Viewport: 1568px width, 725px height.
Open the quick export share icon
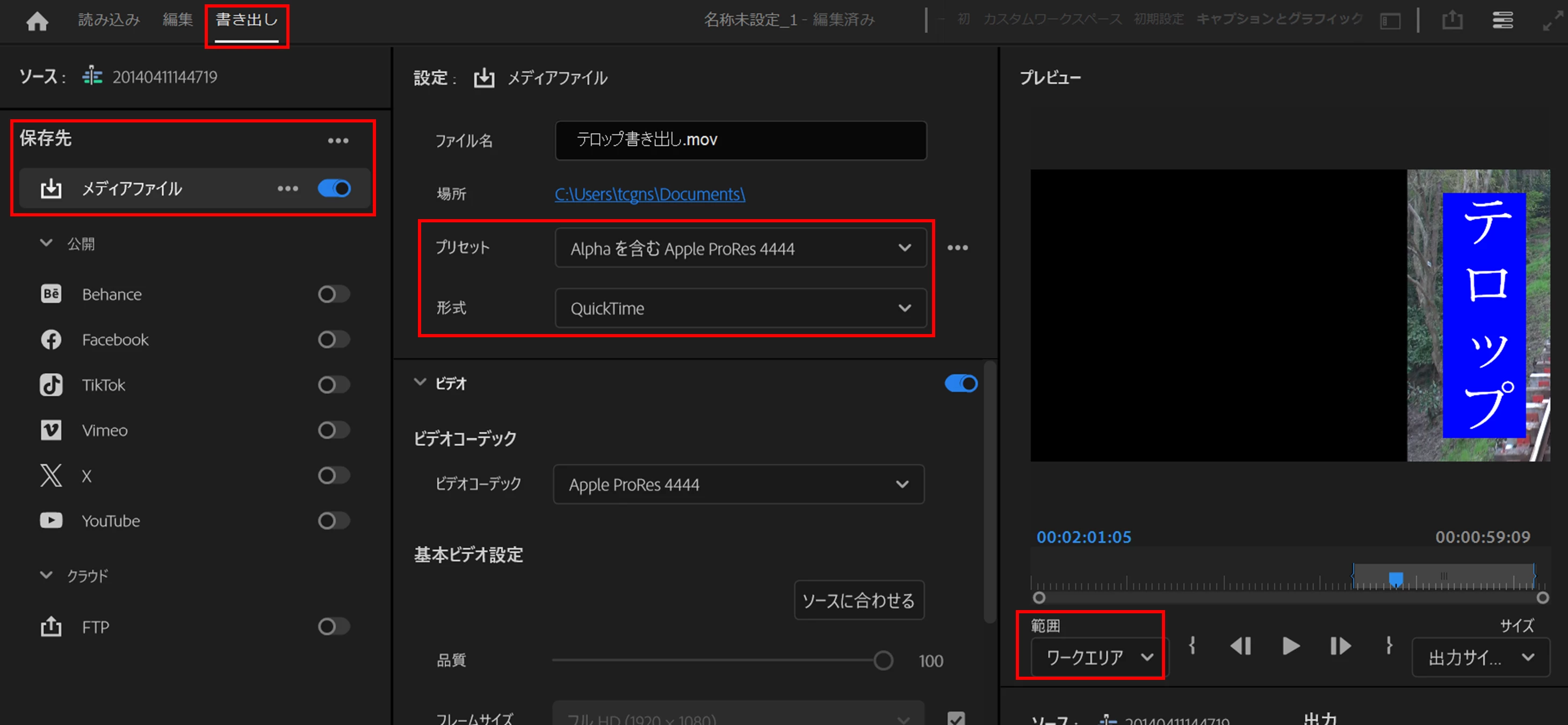[x=1452, y=20]
